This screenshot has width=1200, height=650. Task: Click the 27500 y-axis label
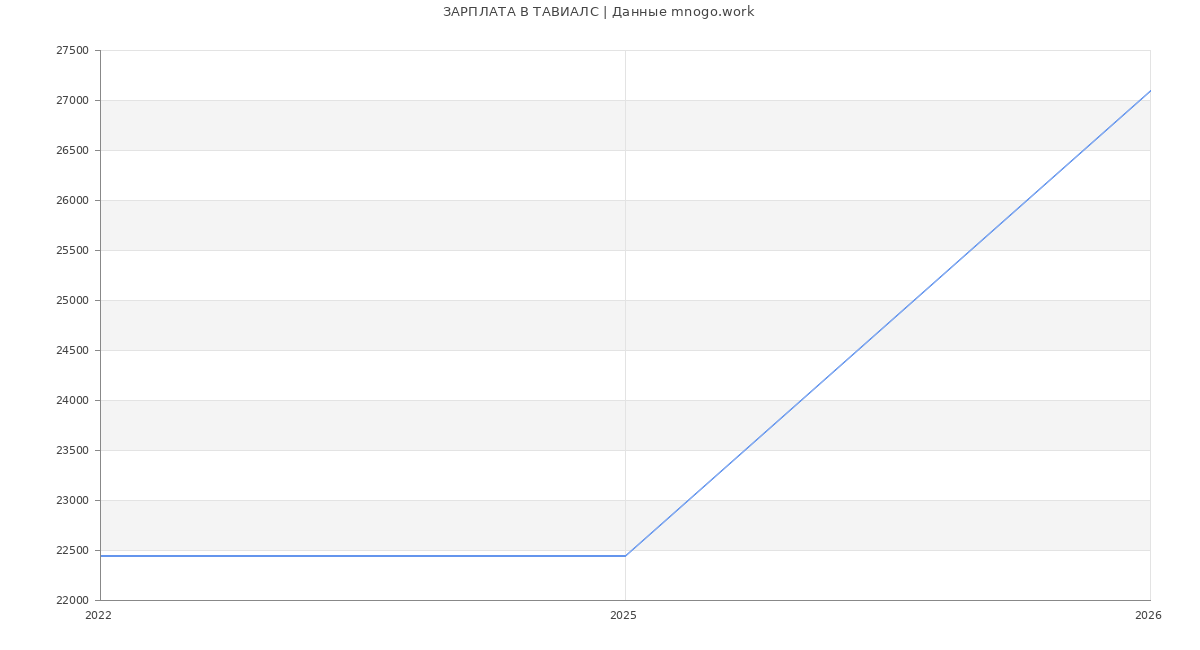coord(72,51)
